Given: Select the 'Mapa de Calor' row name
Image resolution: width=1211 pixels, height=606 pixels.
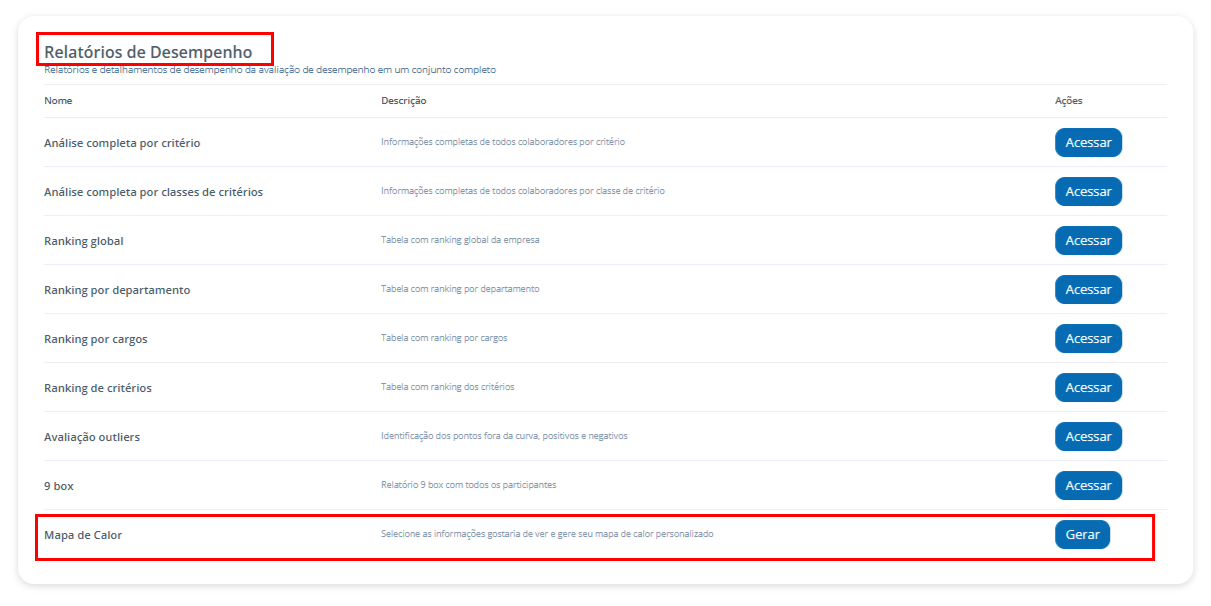Looking at the screenshot, I should tap(83, 535).
